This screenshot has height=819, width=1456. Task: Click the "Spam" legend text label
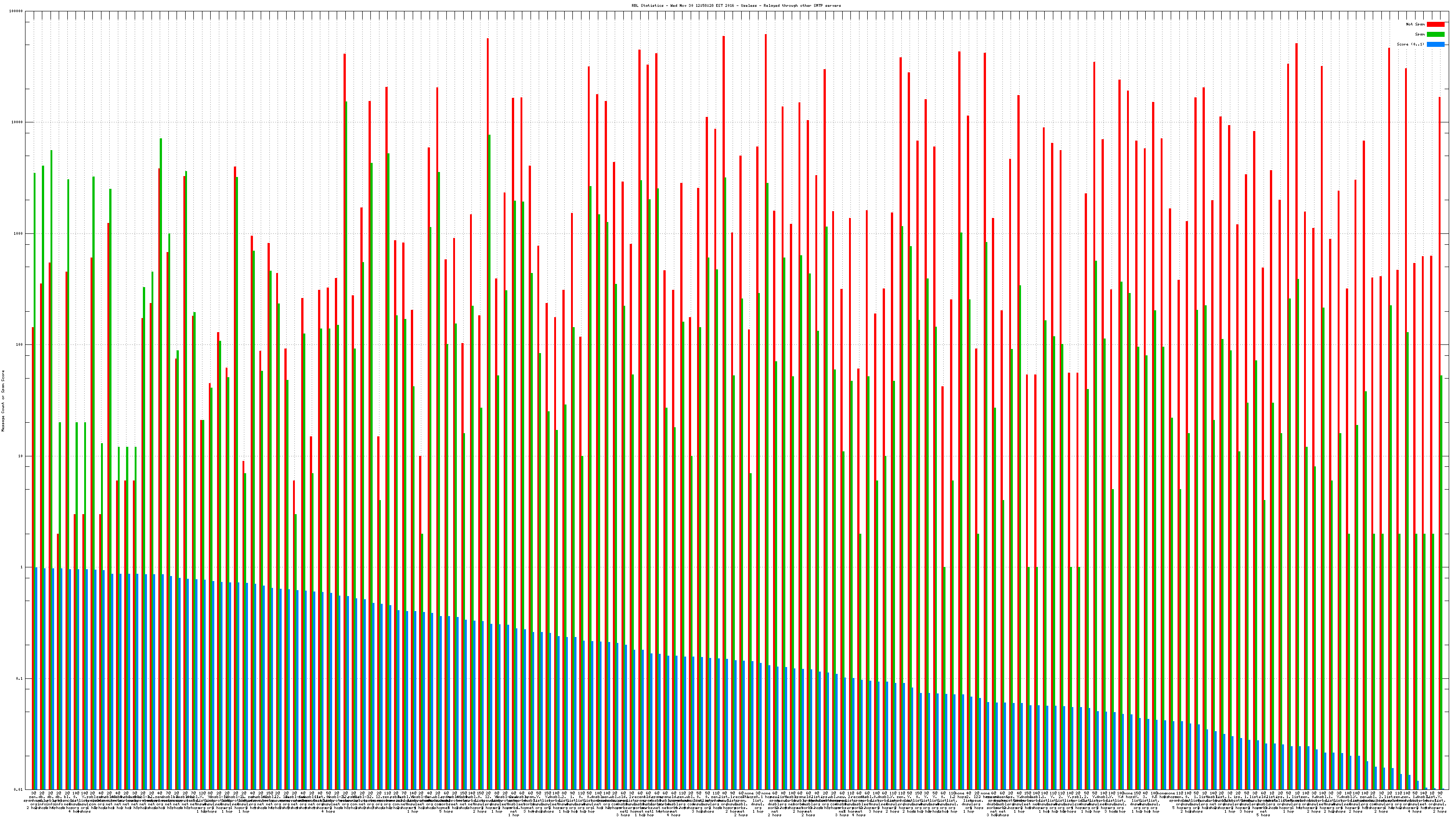tap(1420, 35)
